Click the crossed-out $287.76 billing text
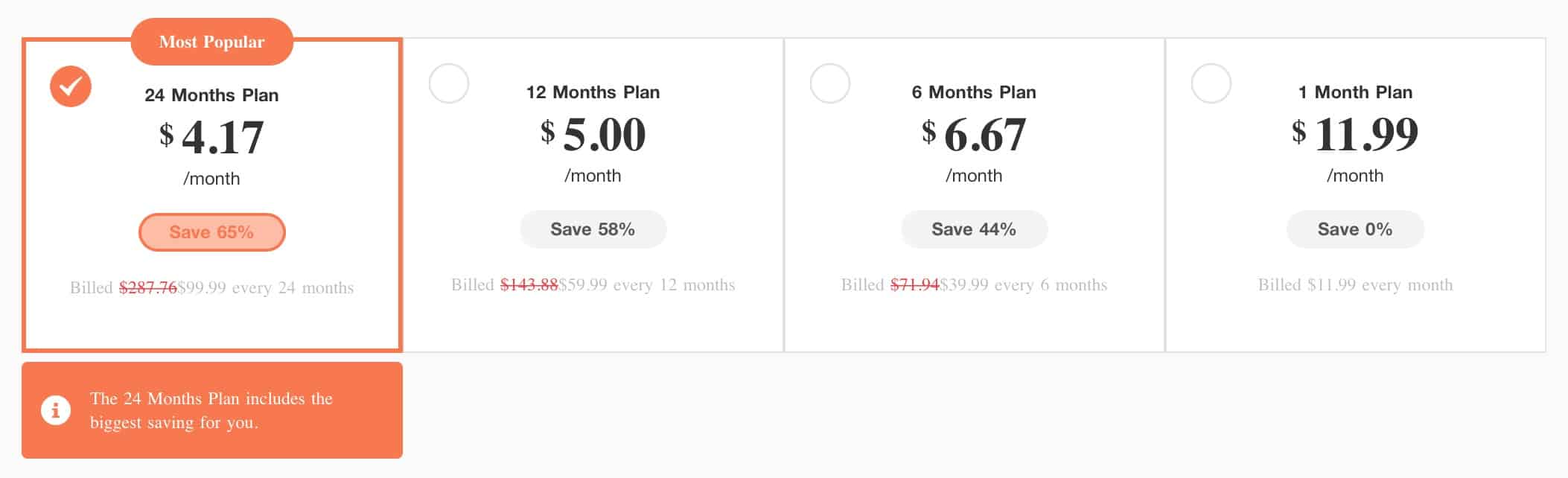 click(148, 288)
